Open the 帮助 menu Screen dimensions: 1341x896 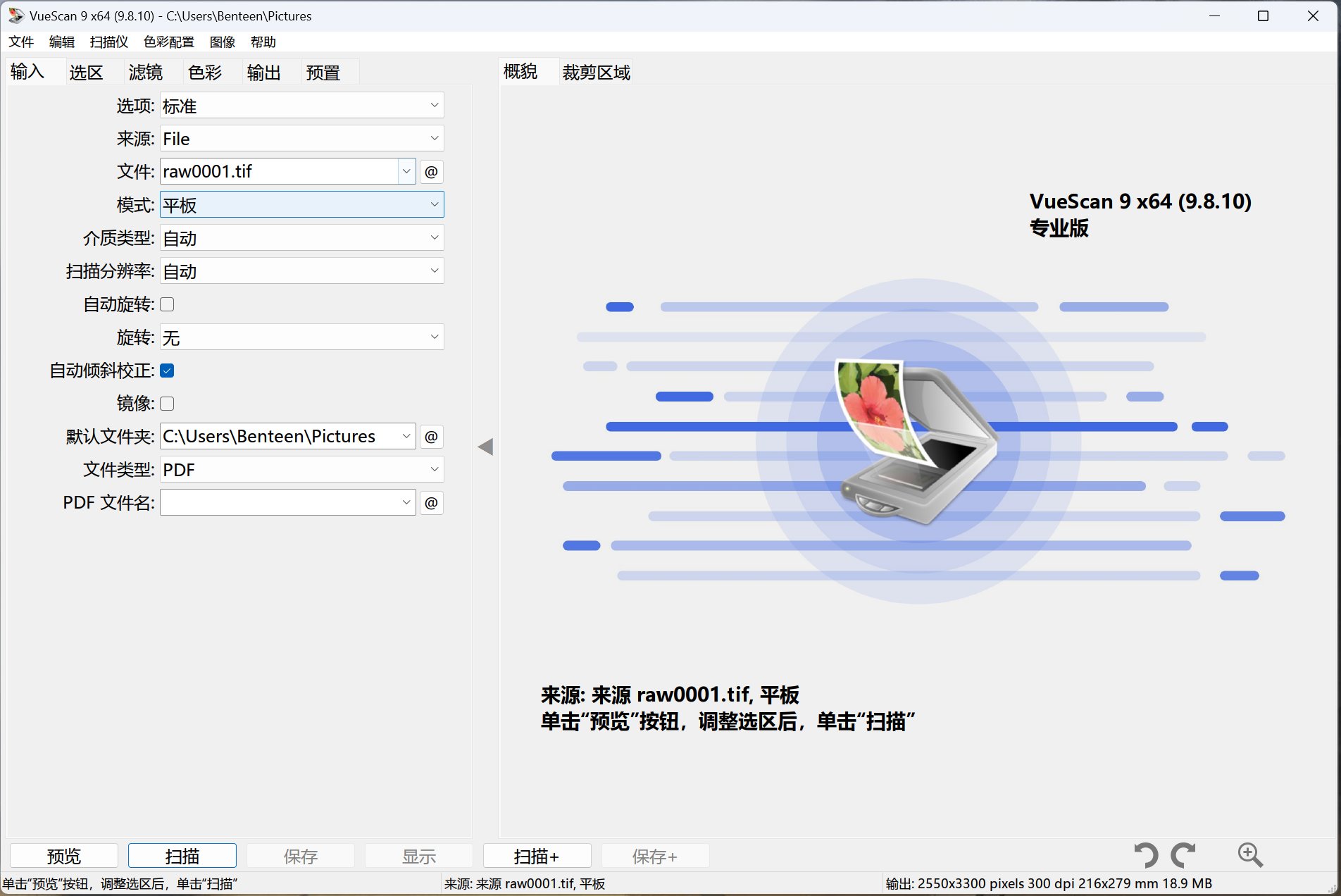(x=263, y=42)
